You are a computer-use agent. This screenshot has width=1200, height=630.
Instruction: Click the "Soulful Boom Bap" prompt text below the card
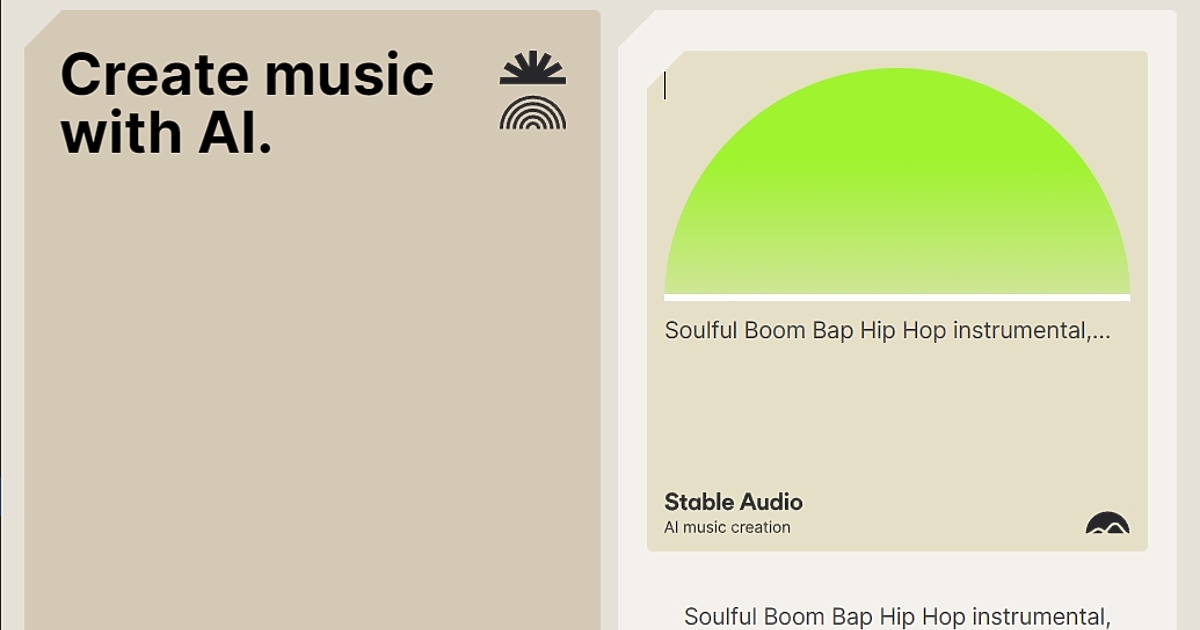(897, 617)
